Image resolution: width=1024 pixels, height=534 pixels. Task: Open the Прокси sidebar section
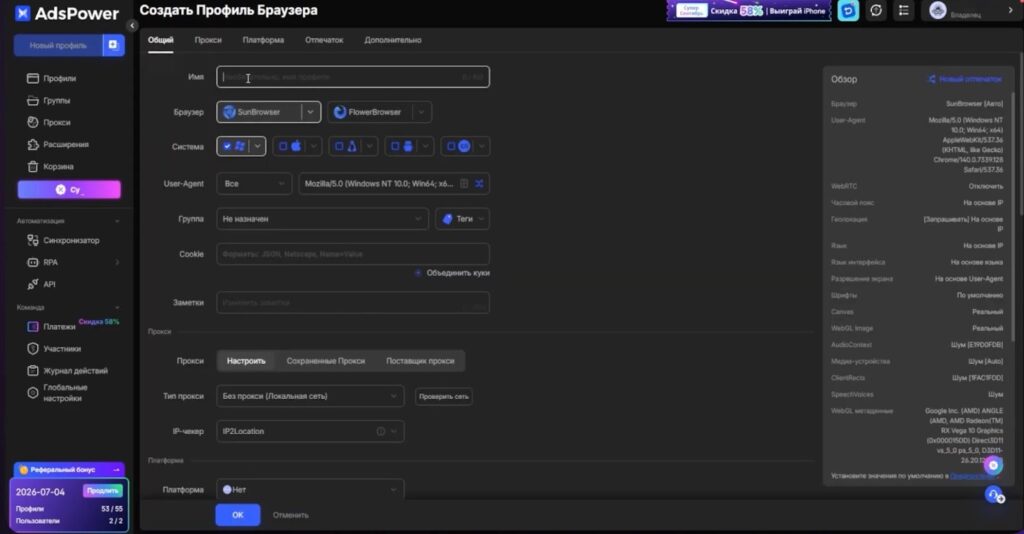point(56,122)
